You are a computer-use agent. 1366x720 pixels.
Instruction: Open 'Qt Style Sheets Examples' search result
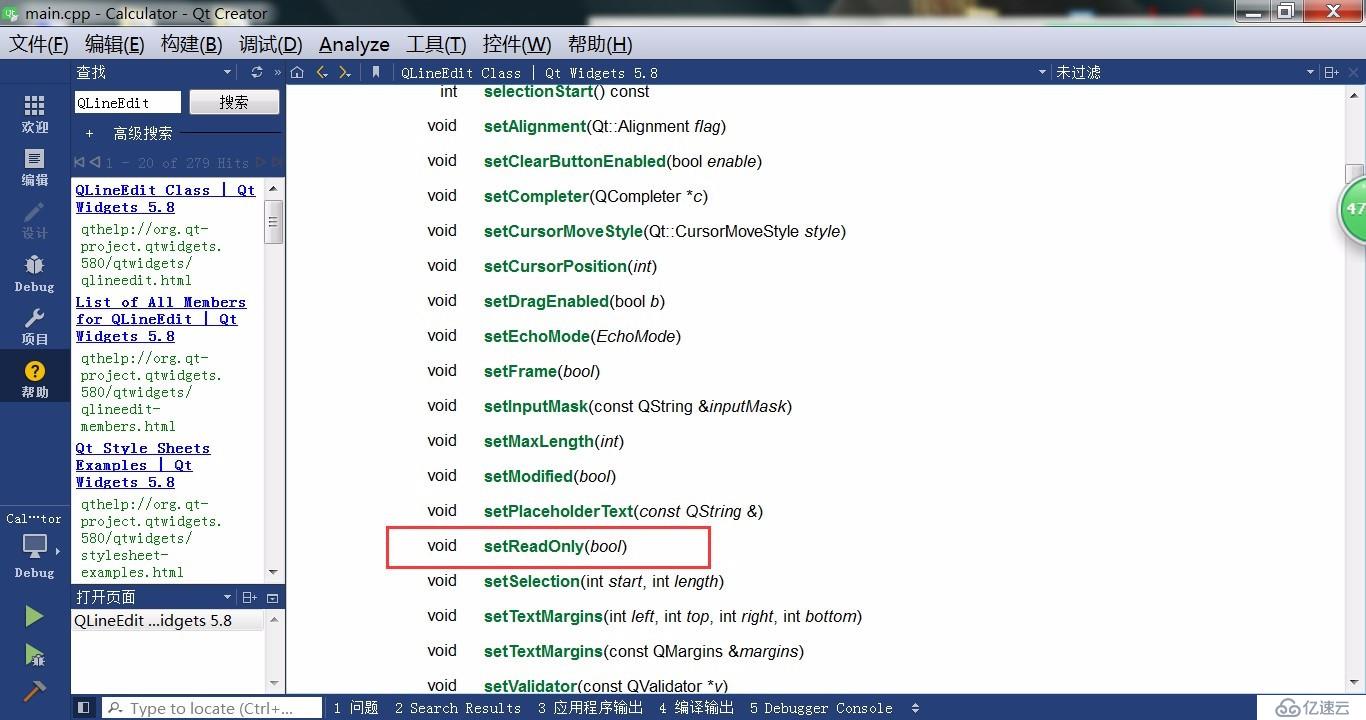pos(143,465)
